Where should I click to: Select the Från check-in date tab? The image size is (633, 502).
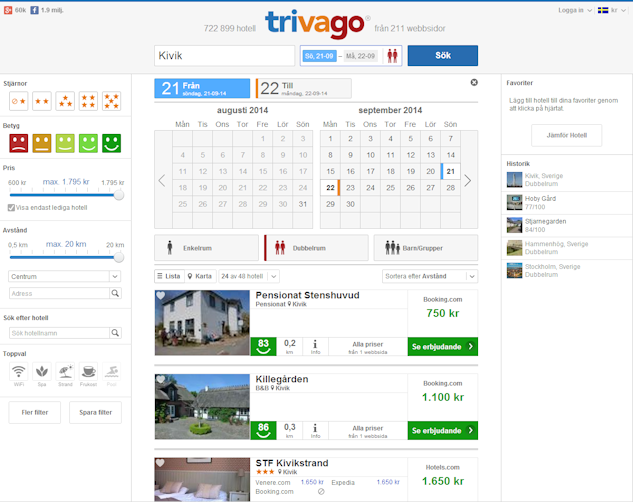click(x=202, y=88)
